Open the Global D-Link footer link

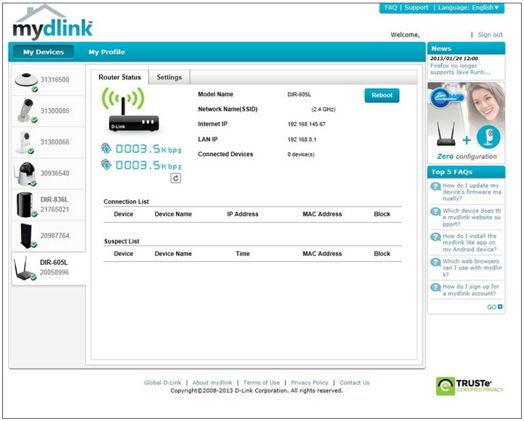coord(162,383)
